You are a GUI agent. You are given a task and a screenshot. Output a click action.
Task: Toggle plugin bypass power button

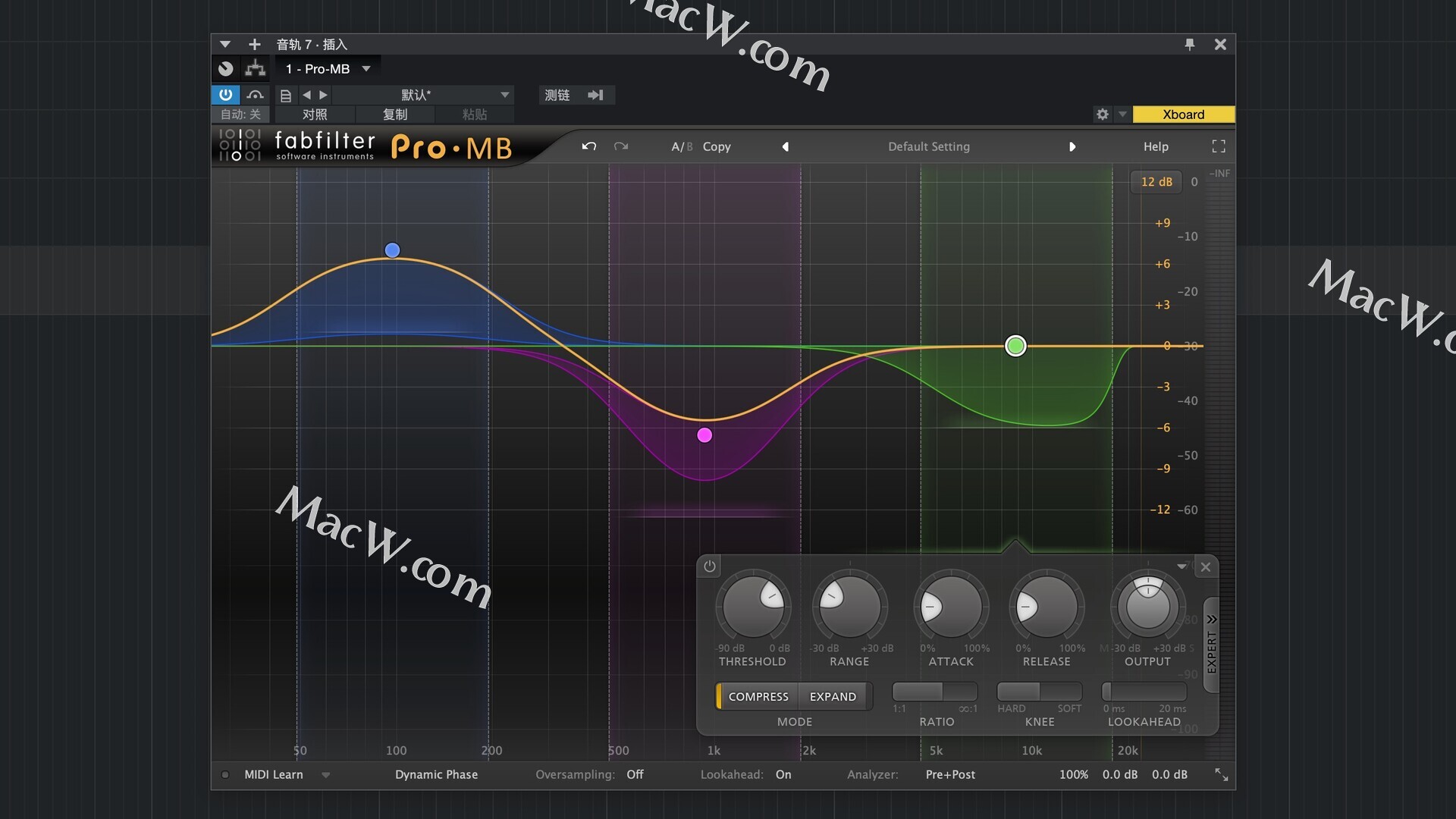225,95
